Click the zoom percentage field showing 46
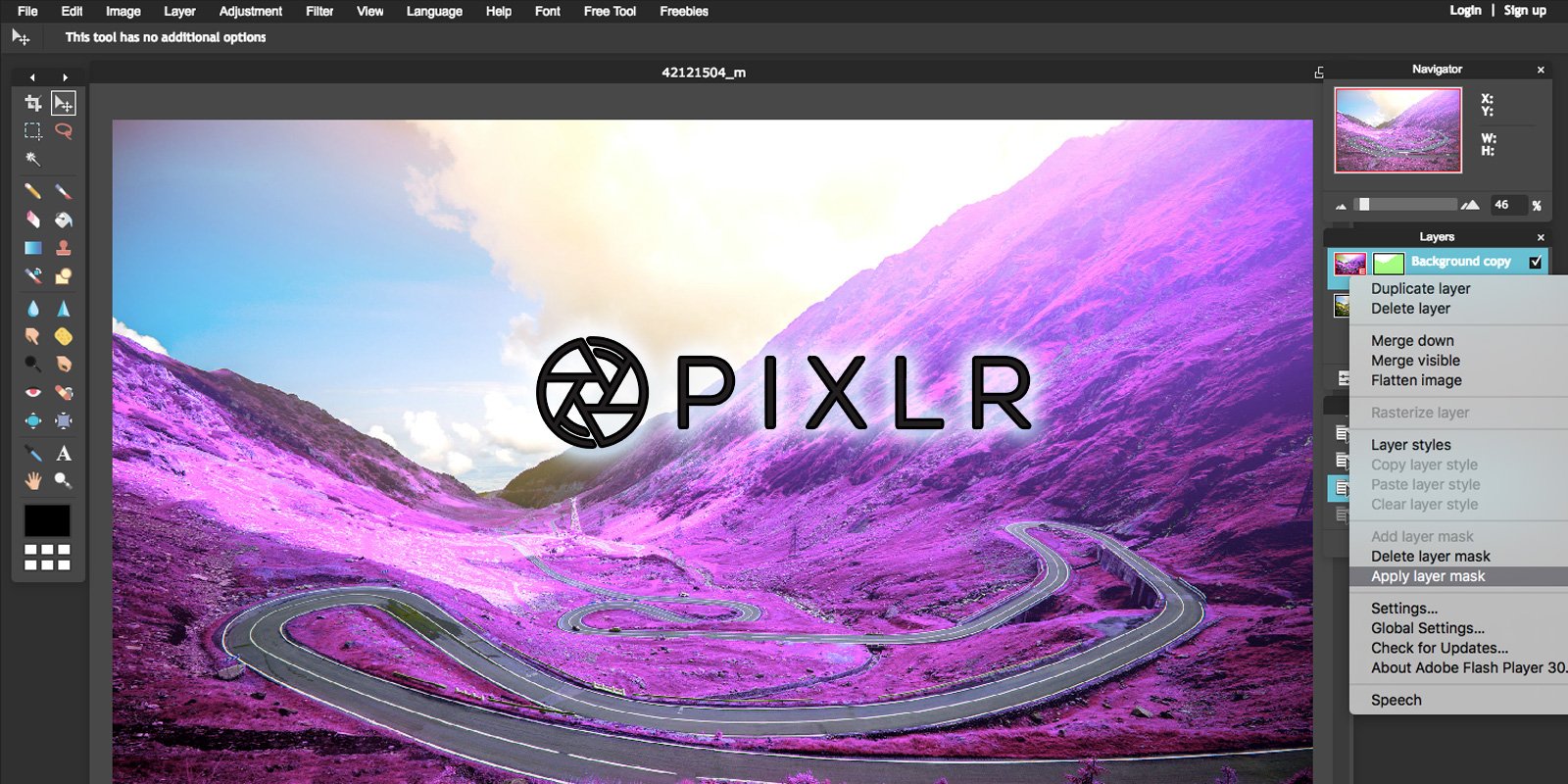1568x784 pixels. 1507,205
